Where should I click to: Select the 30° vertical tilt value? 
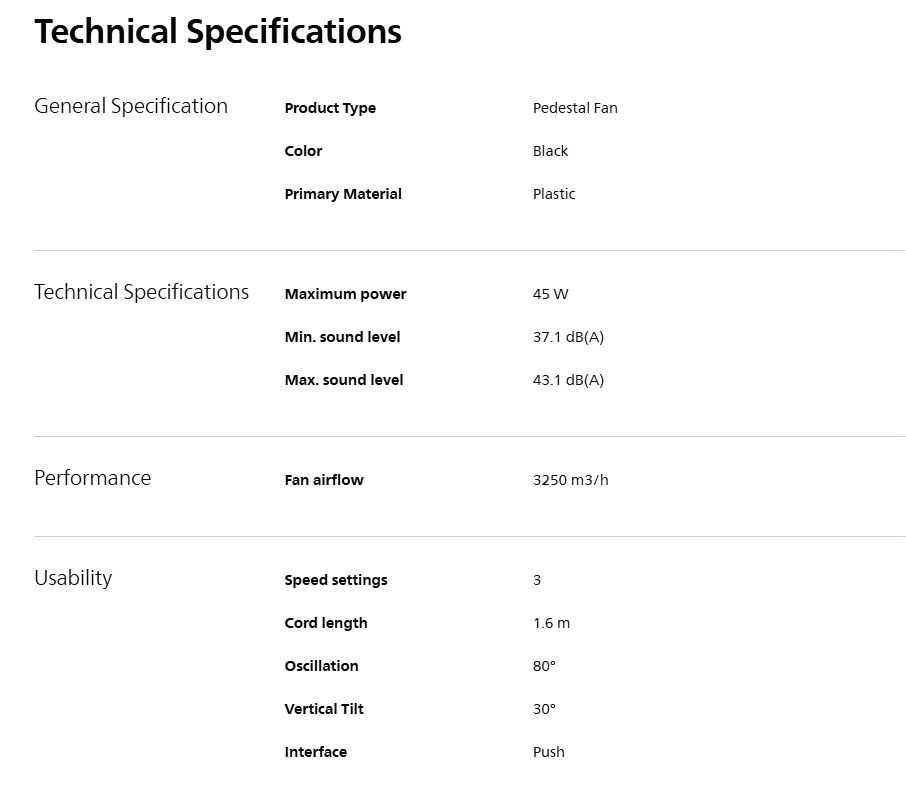[x=544, y=709]
